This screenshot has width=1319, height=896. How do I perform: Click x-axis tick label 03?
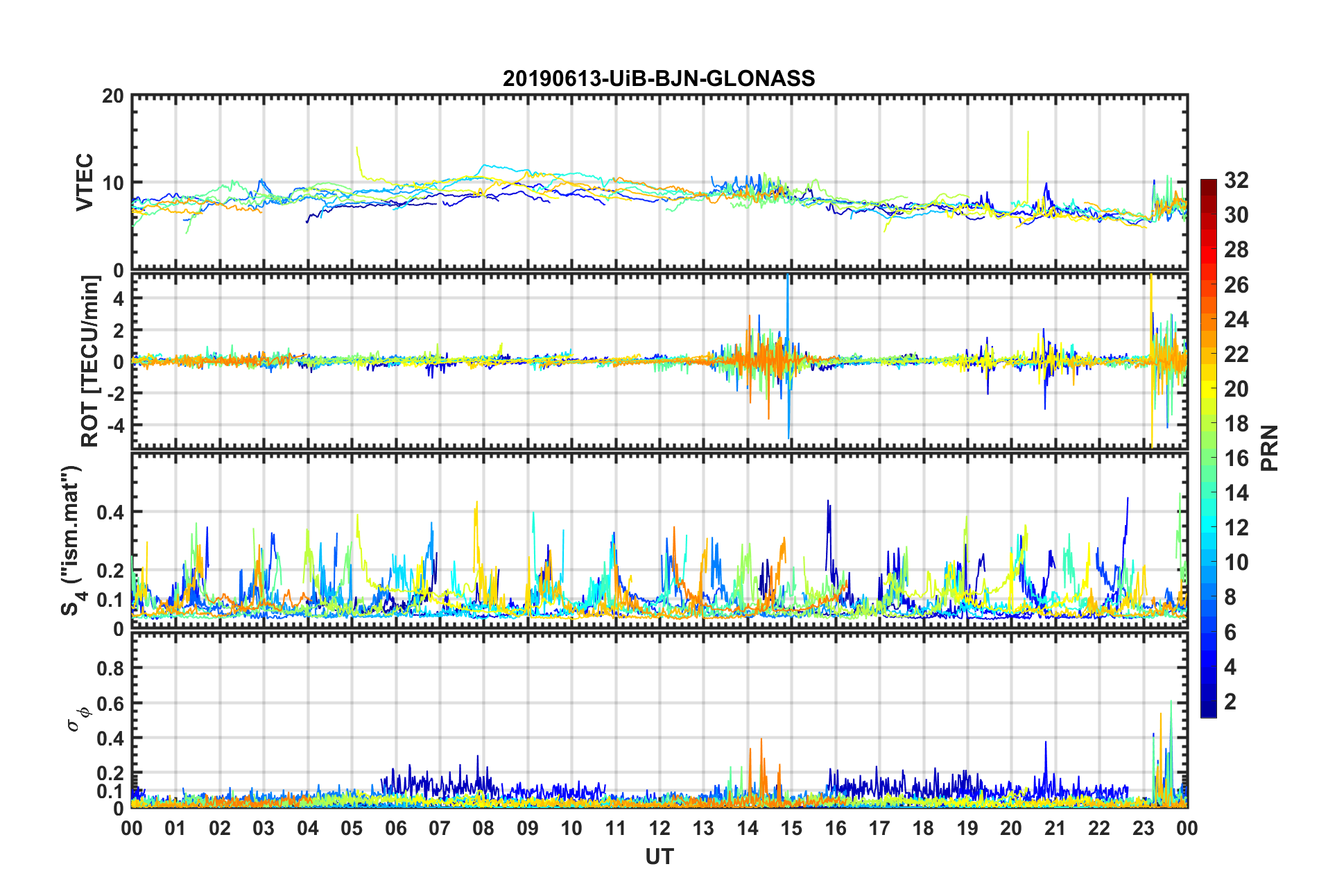coord(264,828)
